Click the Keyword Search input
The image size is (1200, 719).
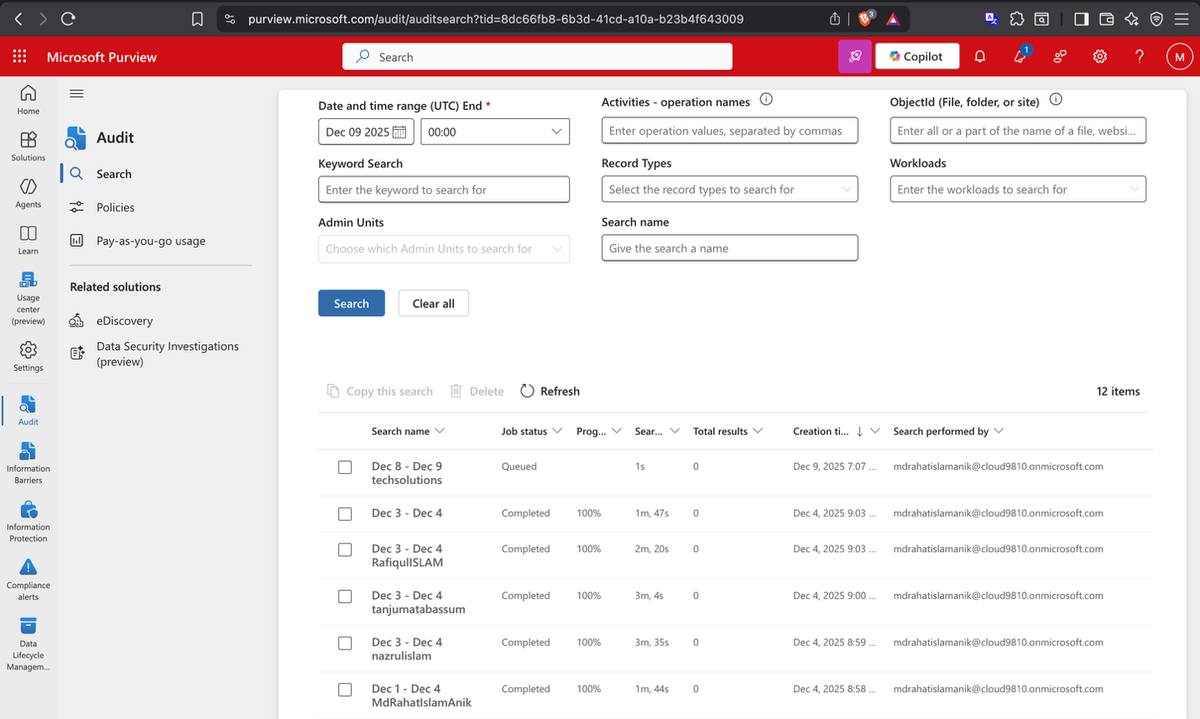[x=443, y=189]
